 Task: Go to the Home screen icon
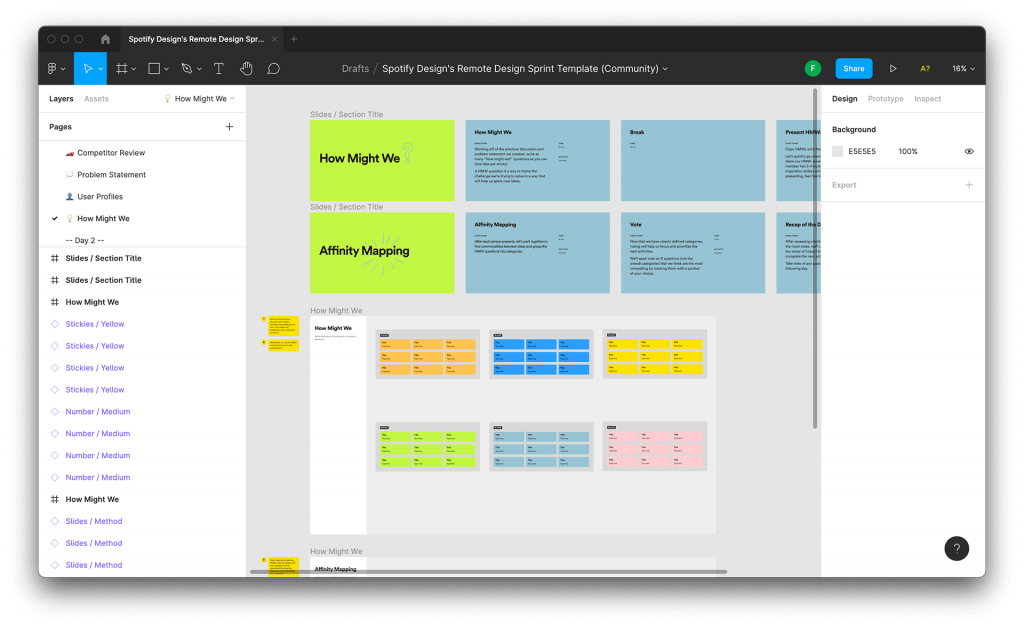tap(105, 39)
